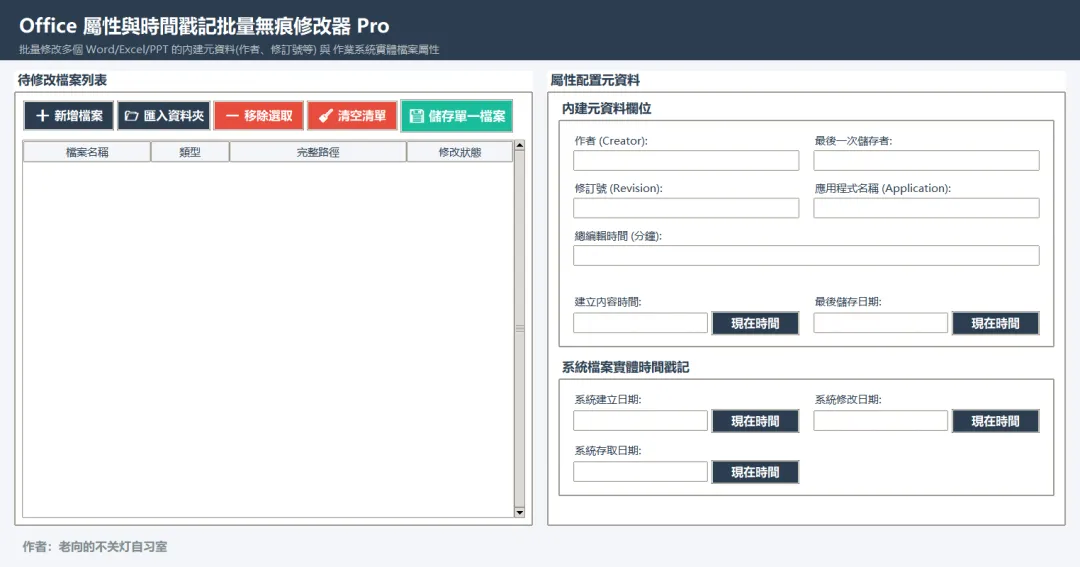Click the author credit 老向的不关灯自习室
Image resolution: width=1080 pixels, height=567 pixels.
[x=113, y=547]
